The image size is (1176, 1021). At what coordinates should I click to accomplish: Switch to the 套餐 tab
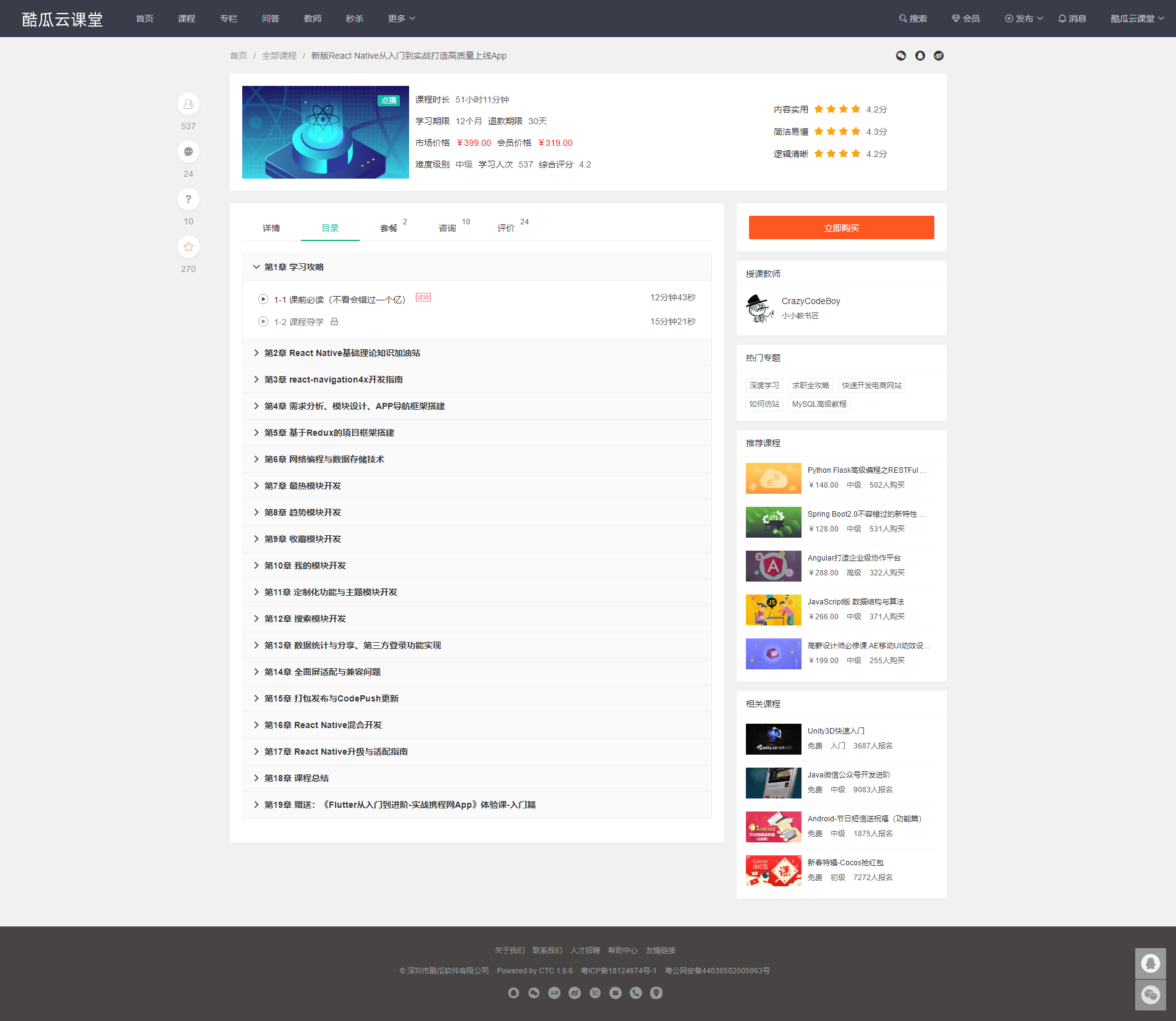coord(389,228)
